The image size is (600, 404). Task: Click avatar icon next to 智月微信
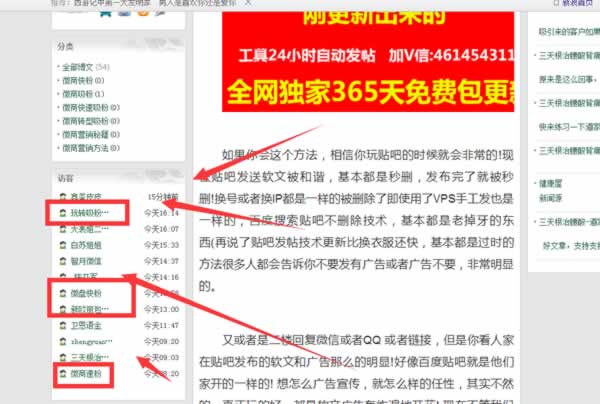(63, 261)
